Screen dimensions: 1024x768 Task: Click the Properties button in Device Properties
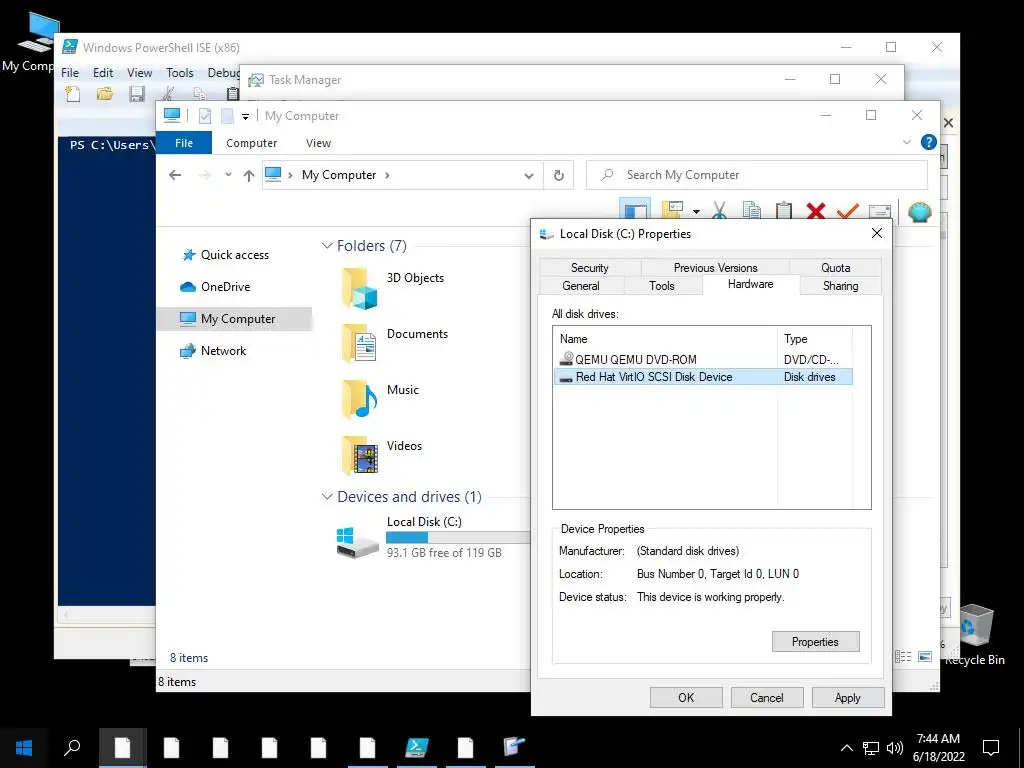click(815, 642)
